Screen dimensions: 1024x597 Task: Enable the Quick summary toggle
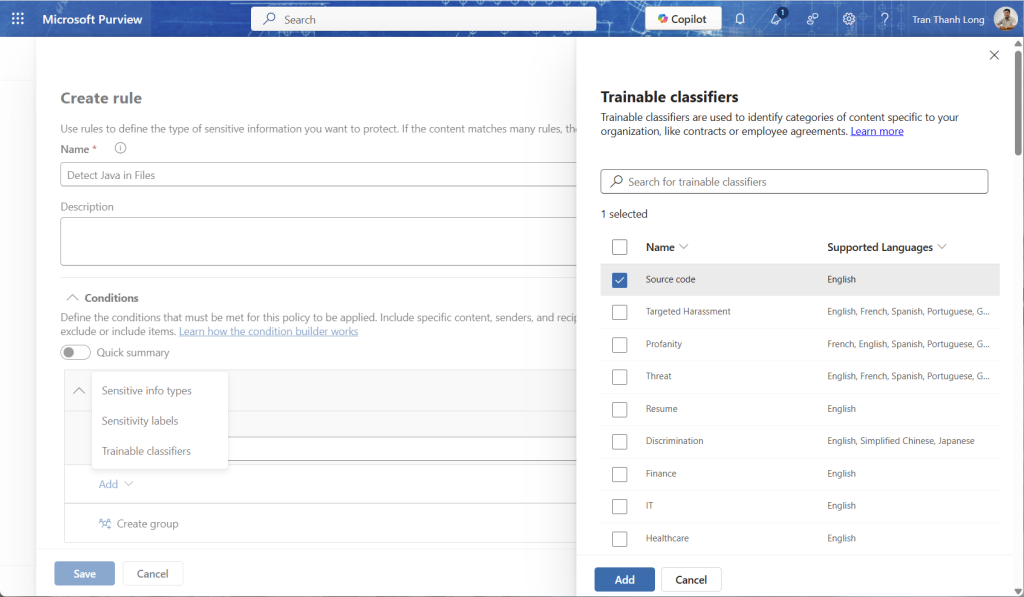click(76, 352)
